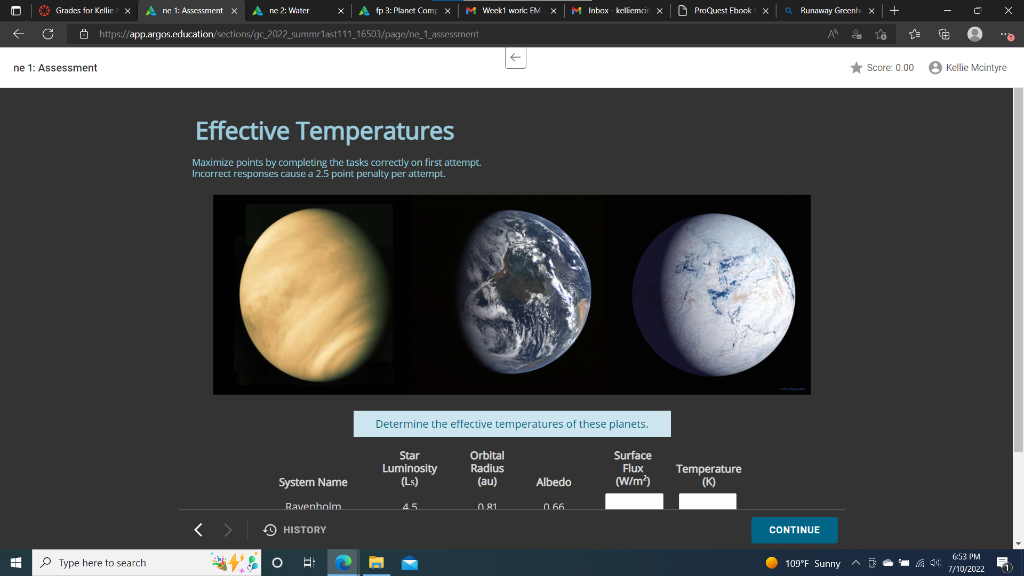Open File Explorer from taskbar
The width and height of the screenshot is (1024, 576).
point(376,562)
